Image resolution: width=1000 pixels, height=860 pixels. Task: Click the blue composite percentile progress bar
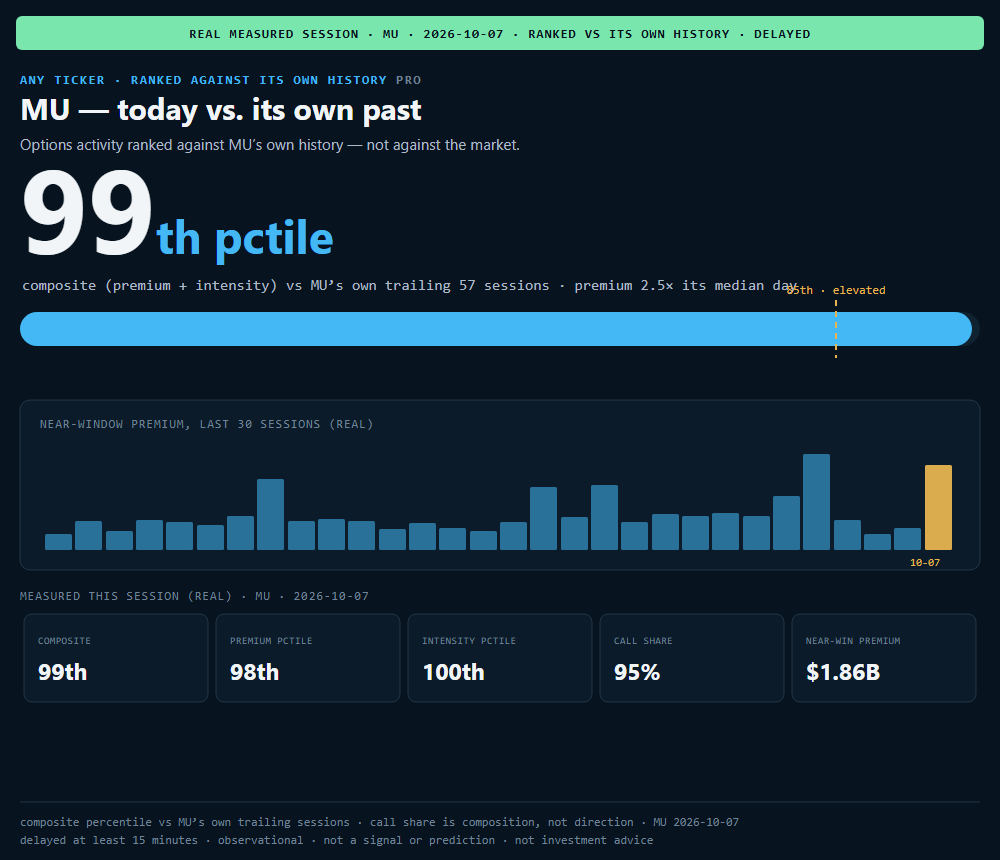pyautogui.click(x=496, y=329)
